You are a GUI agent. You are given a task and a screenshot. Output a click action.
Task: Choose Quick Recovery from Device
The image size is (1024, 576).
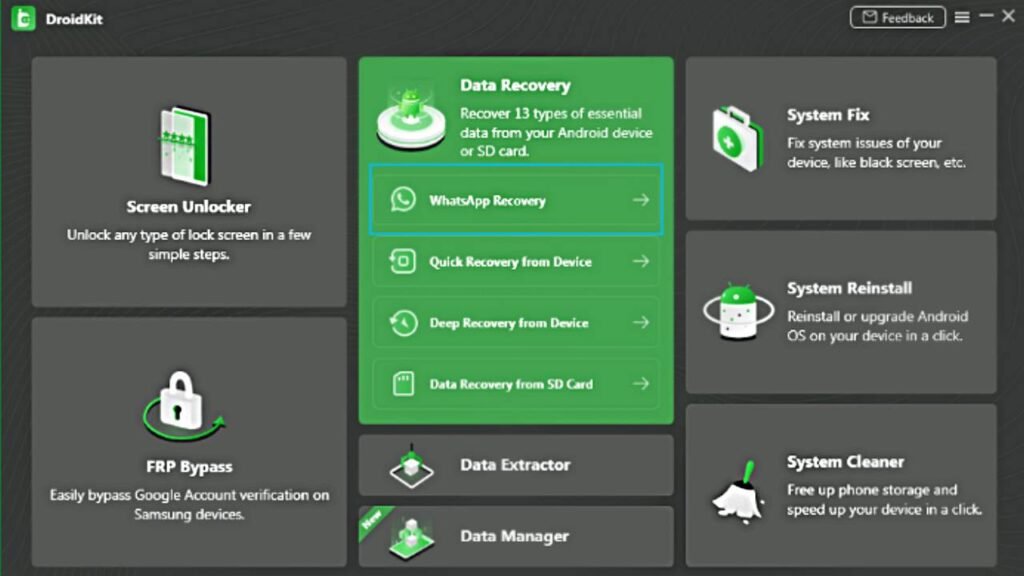[516, 261]
